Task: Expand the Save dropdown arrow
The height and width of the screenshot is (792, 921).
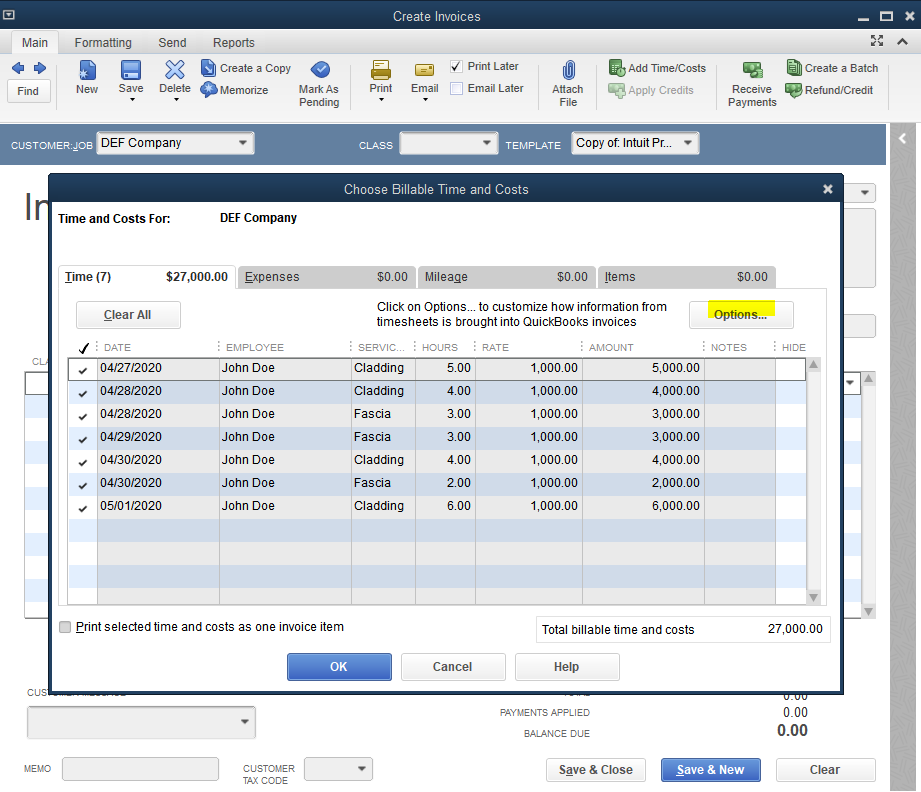Action: [132, 100]
